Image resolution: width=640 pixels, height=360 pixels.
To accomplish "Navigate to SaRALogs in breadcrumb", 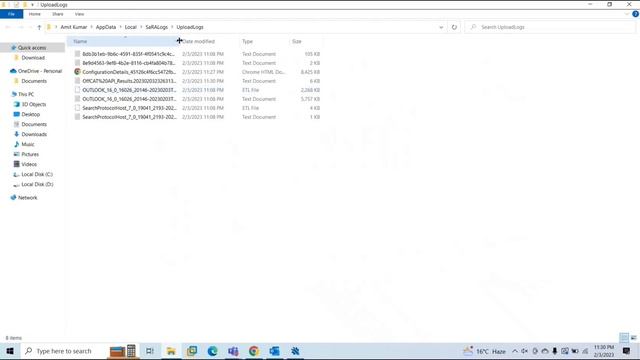I will tap(157, 27).
